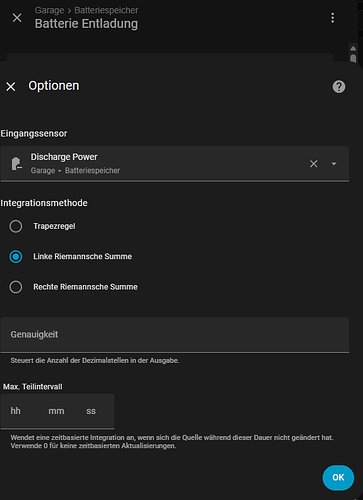
Task: Close the Batterie Entladung dialog
Action: pos(17,18)
